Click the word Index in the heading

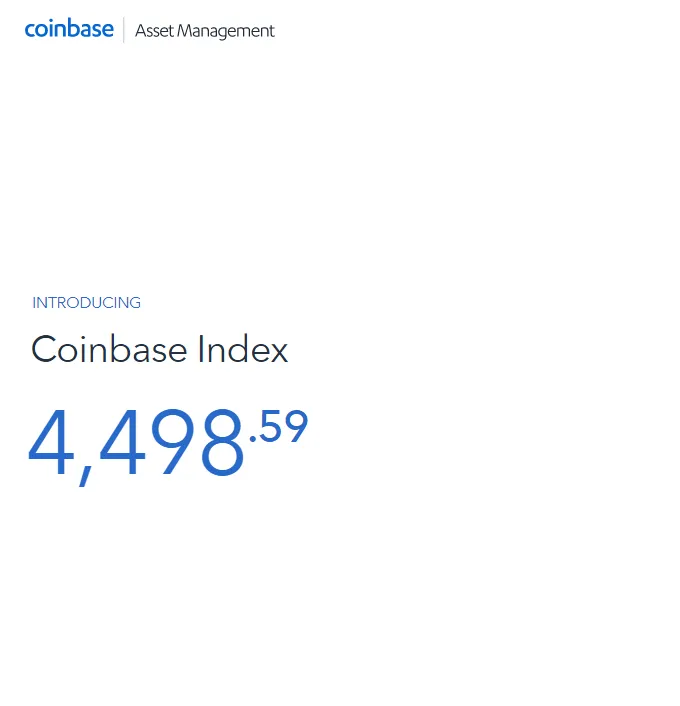(243, 349)
